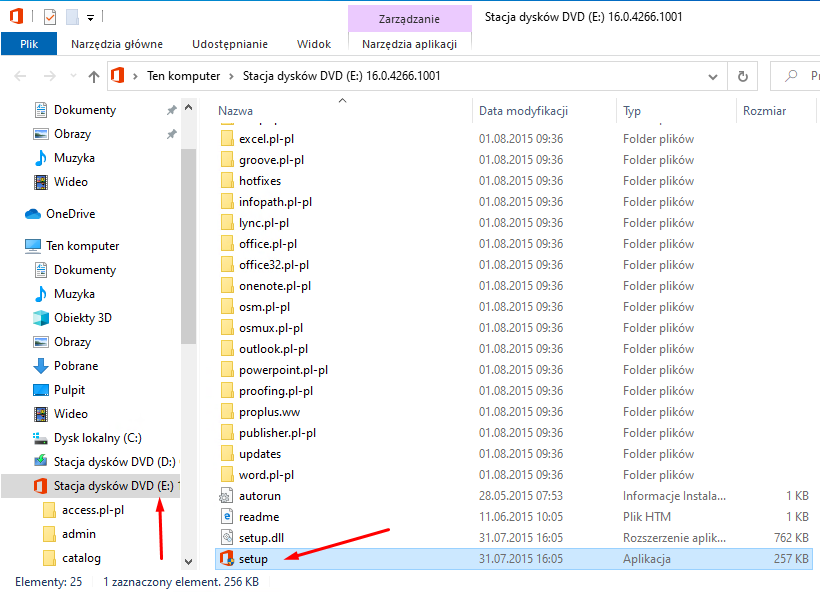The image size is (820, 592).
Task: Click the navigation pane scroll up arrow
Action: click(189, 107)
